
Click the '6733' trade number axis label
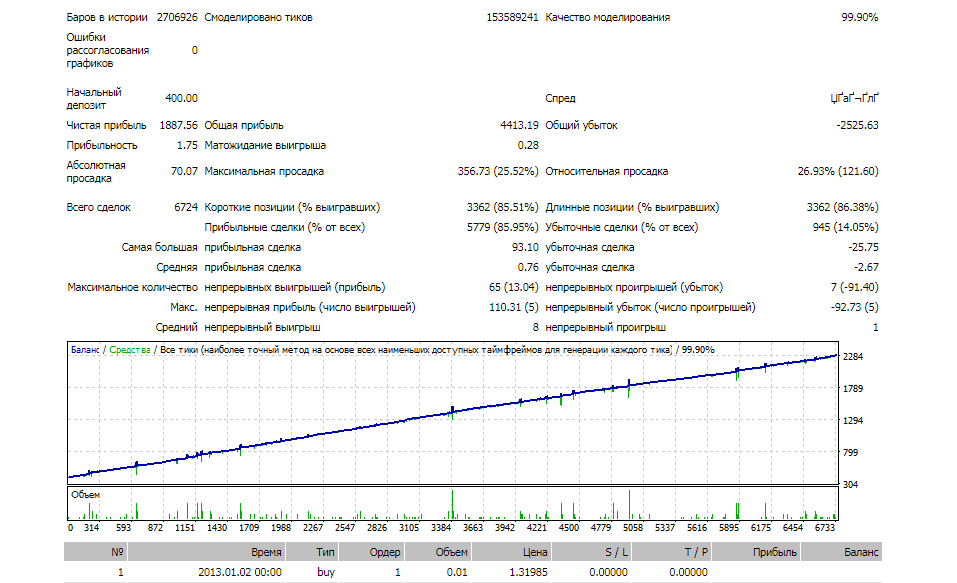(x=825, y=527)
